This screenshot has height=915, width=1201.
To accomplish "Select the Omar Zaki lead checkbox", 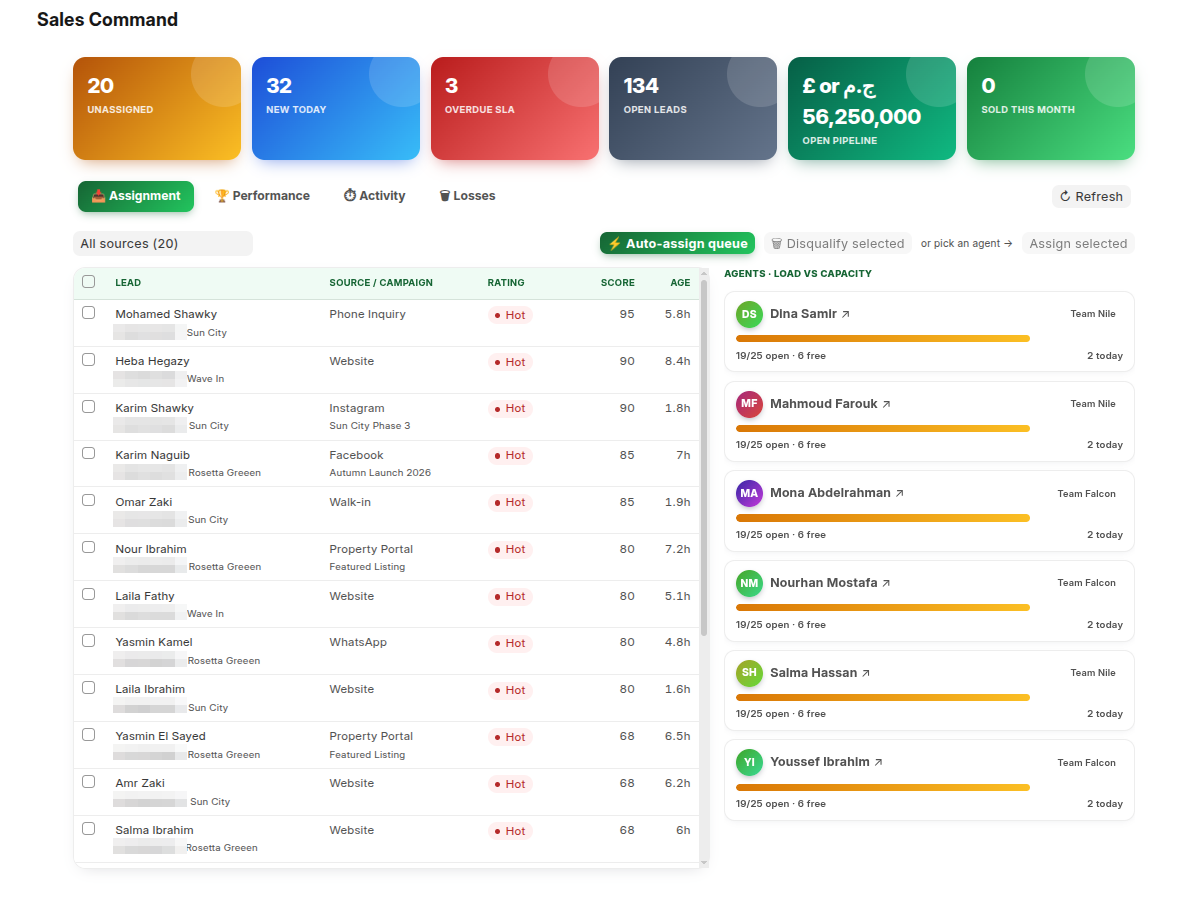I will pos(89,500).
